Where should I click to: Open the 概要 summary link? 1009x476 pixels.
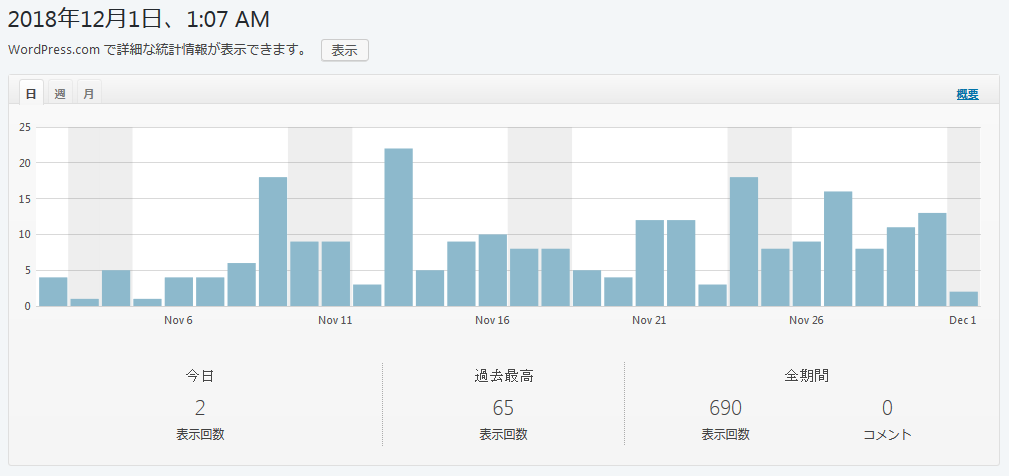(x=967, y=94)
